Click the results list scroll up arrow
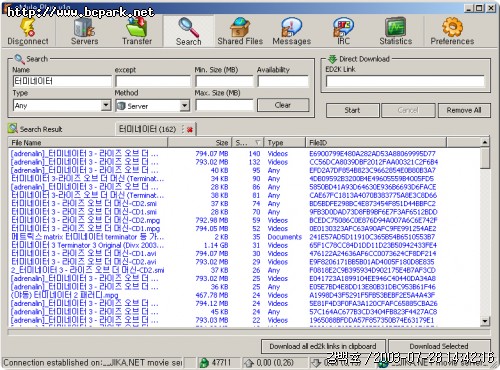This screenshot has height=370, width=500. (485, 142)
